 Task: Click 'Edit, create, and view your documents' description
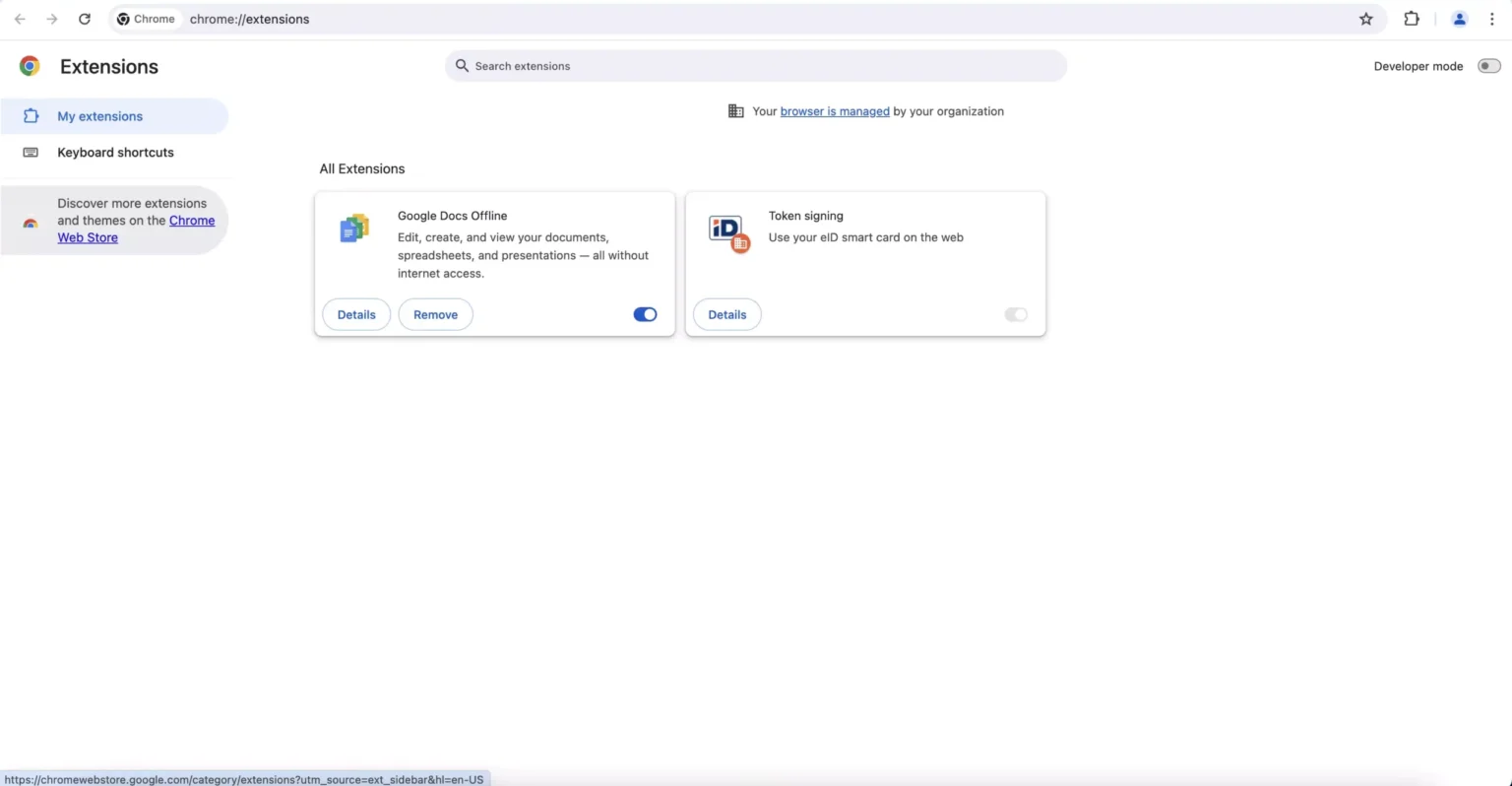523,255
